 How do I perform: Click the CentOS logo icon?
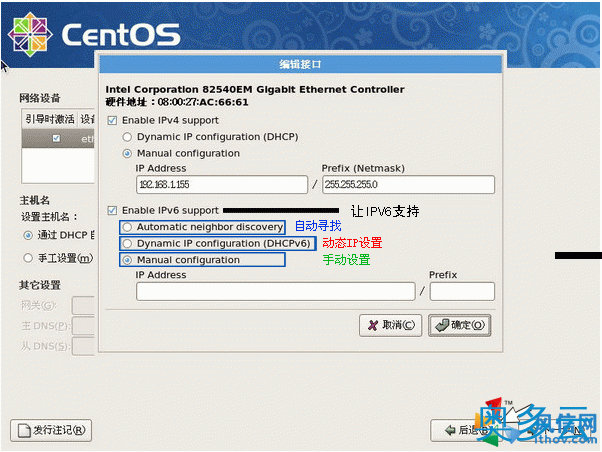(x=30, y=34)
